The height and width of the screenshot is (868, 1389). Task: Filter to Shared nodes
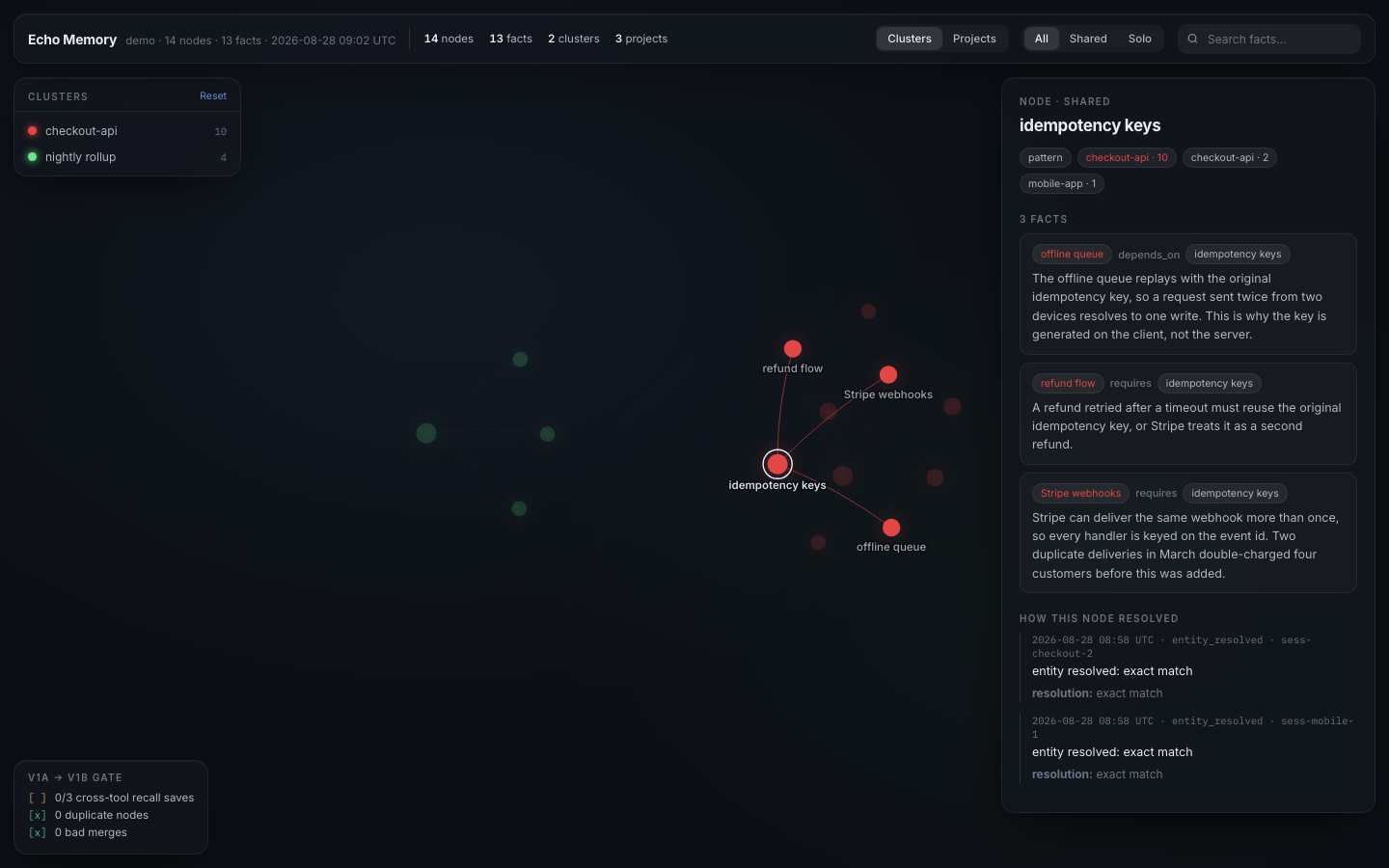click(x=1088, y=39)
